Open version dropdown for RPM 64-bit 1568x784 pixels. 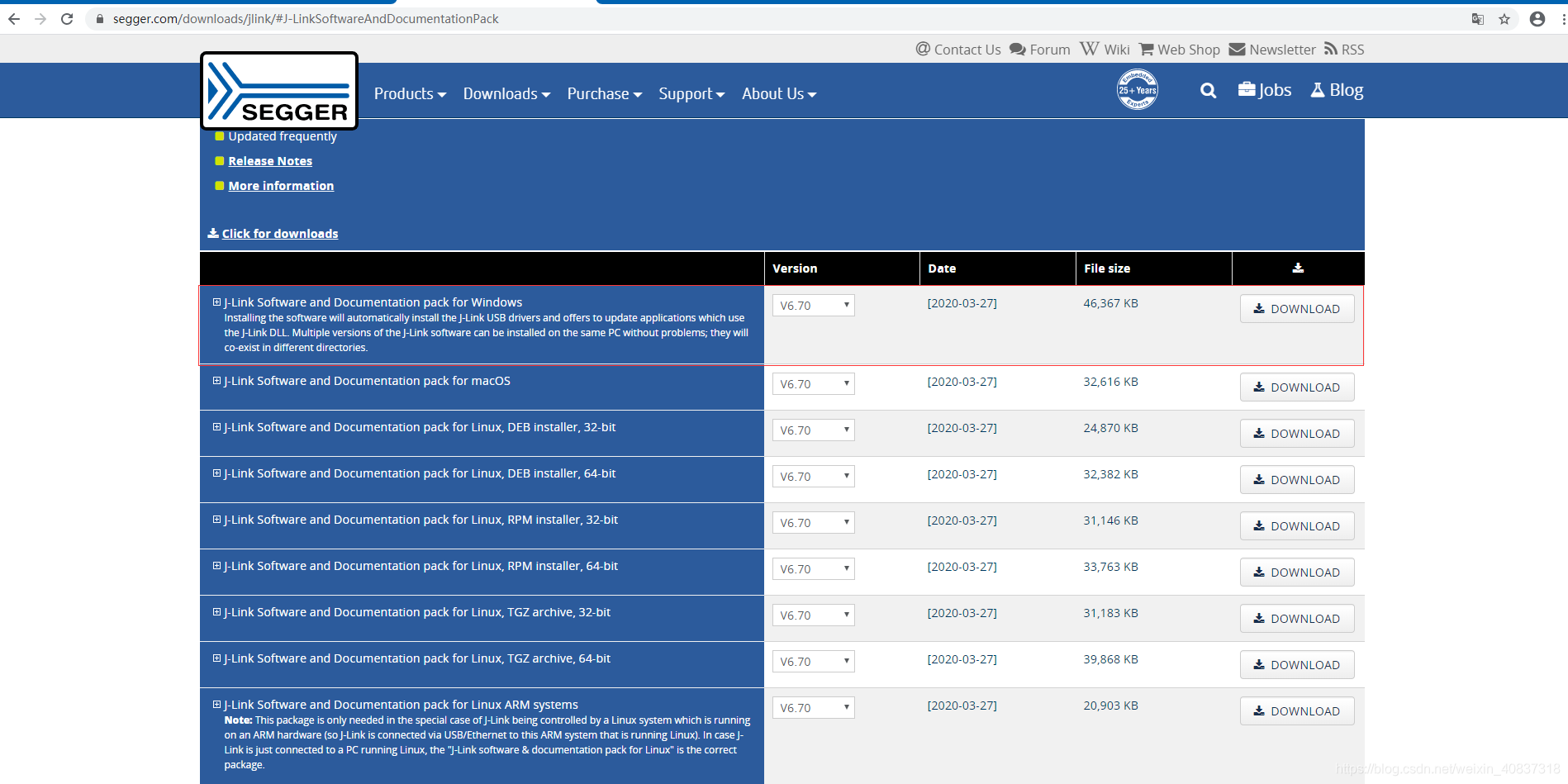tap(814, 569)
